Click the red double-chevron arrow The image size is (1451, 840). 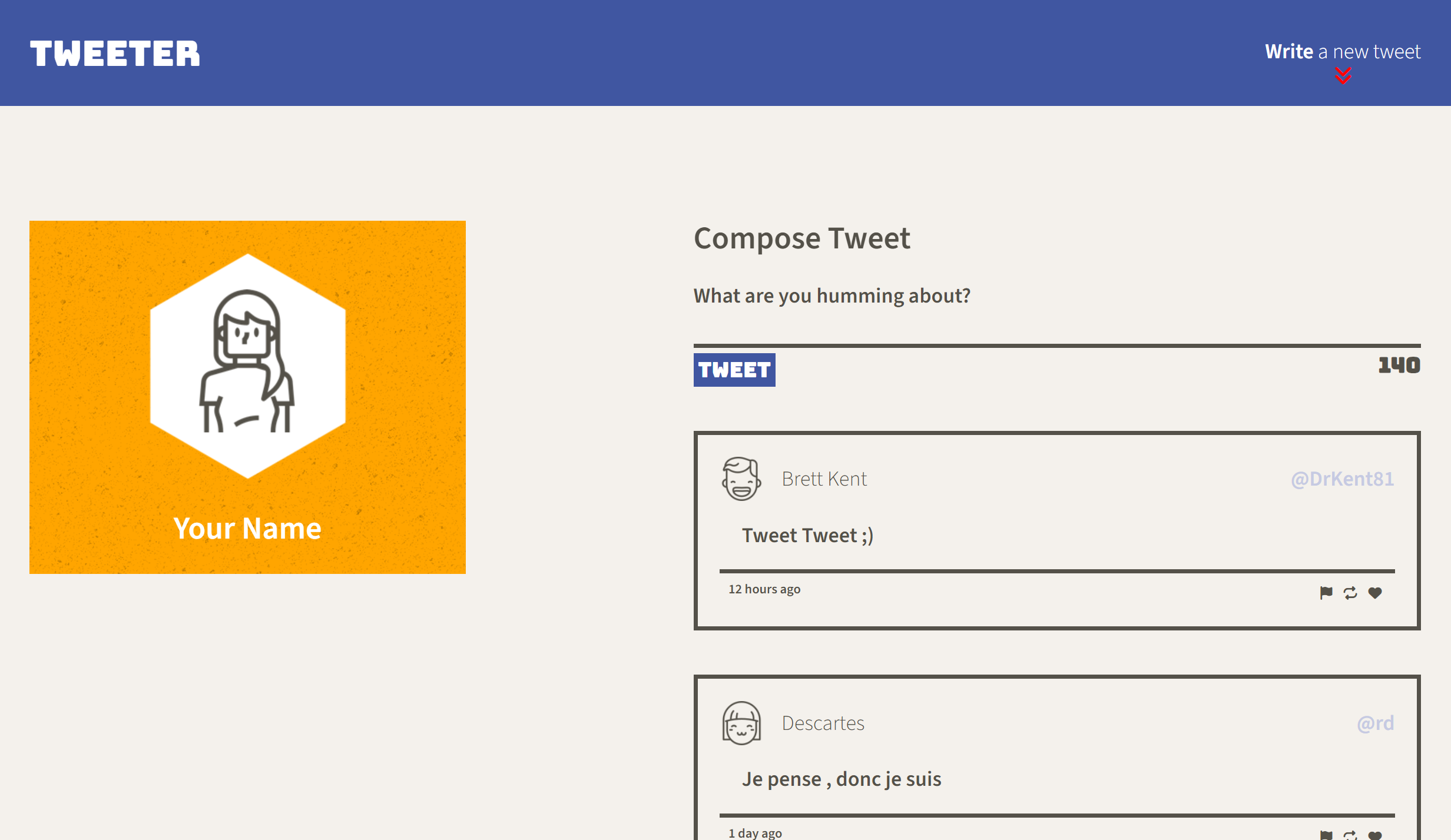click(1343, 76)
